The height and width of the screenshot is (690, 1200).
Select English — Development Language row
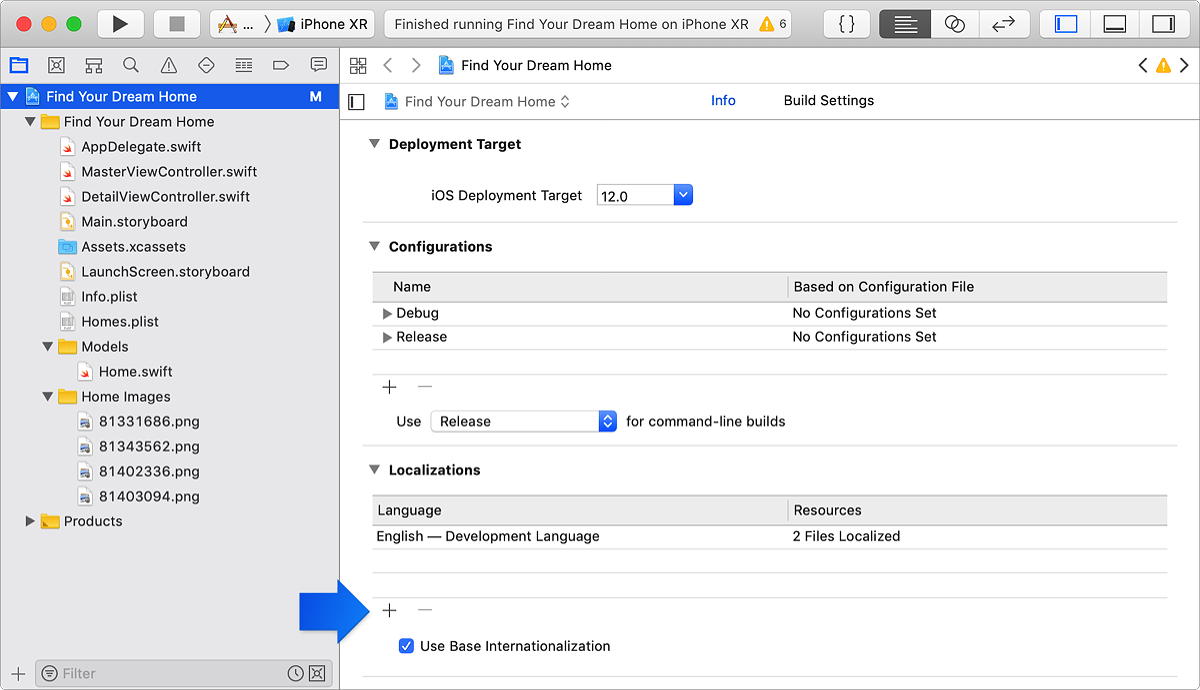[x=769, y=536]
